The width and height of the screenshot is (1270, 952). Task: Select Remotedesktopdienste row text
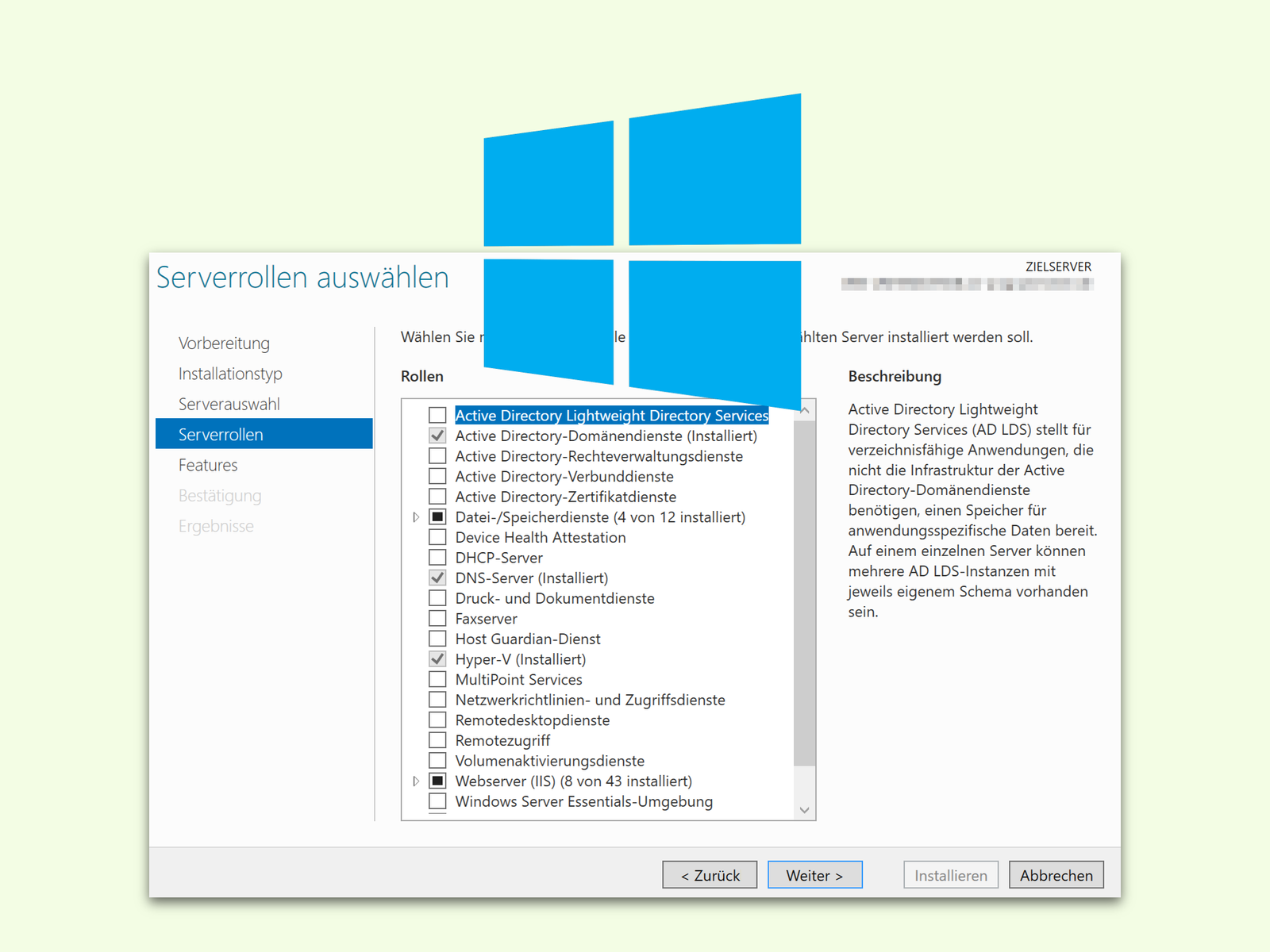pyautogui.click(x=533, y=720)
